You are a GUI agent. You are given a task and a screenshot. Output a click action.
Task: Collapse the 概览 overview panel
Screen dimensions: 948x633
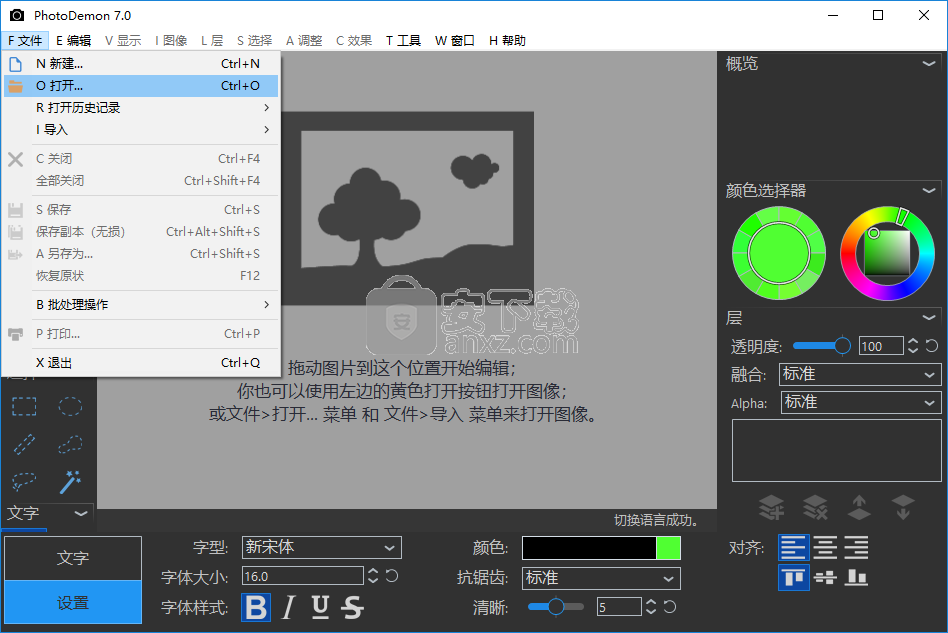[929, 63]
